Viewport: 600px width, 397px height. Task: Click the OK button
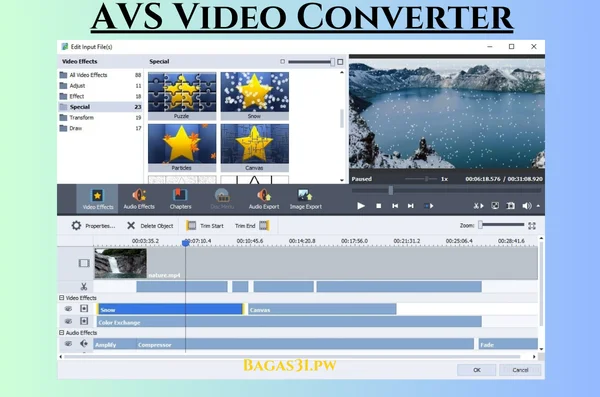[x=477, y=370]
